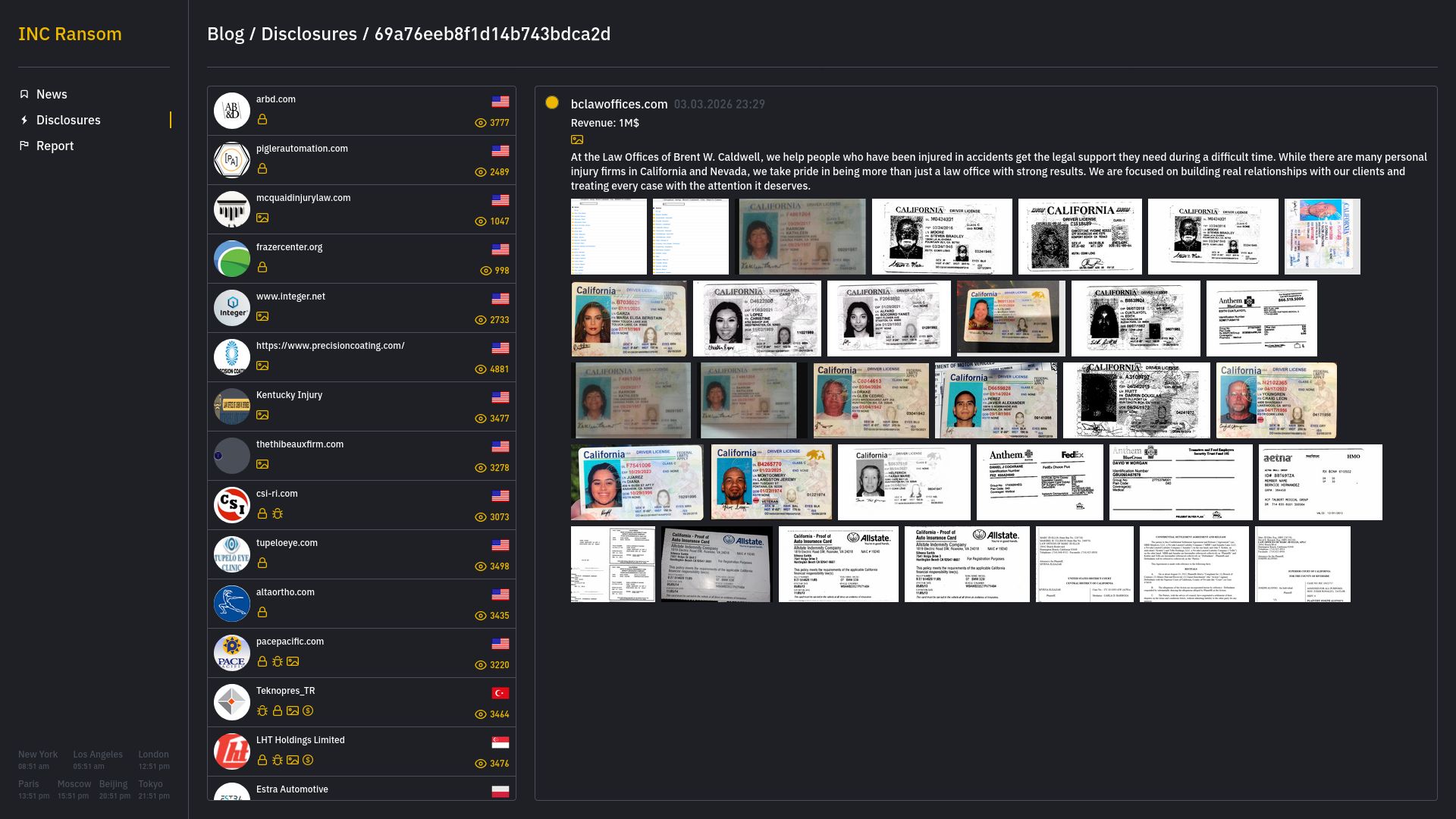The height and width of the screenshot is (819, 1456).
Task: Select the Report menu item
Action: pos(55,146)
